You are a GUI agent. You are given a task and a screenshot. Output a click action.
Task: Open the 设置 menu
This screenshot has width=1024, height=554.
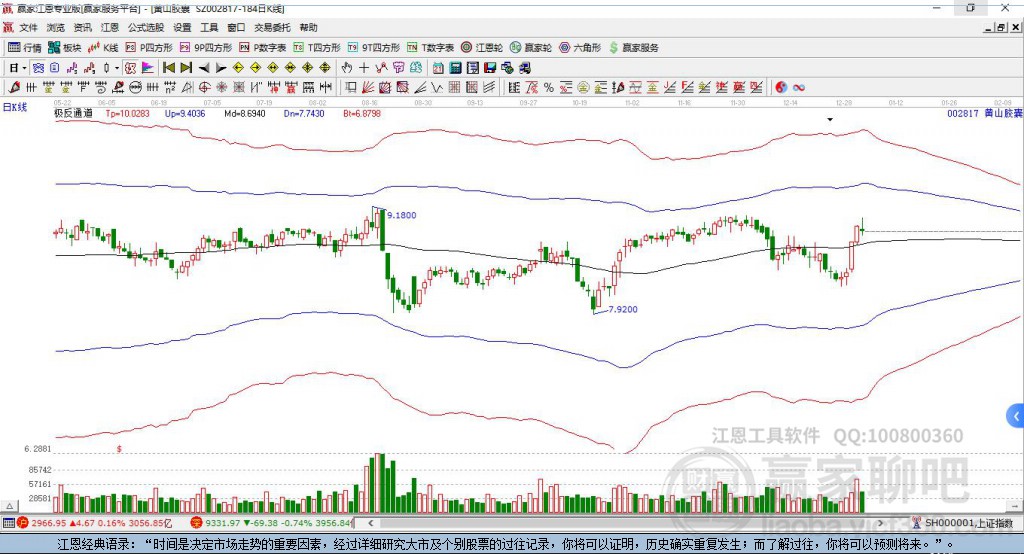click(x=182, y=27)
